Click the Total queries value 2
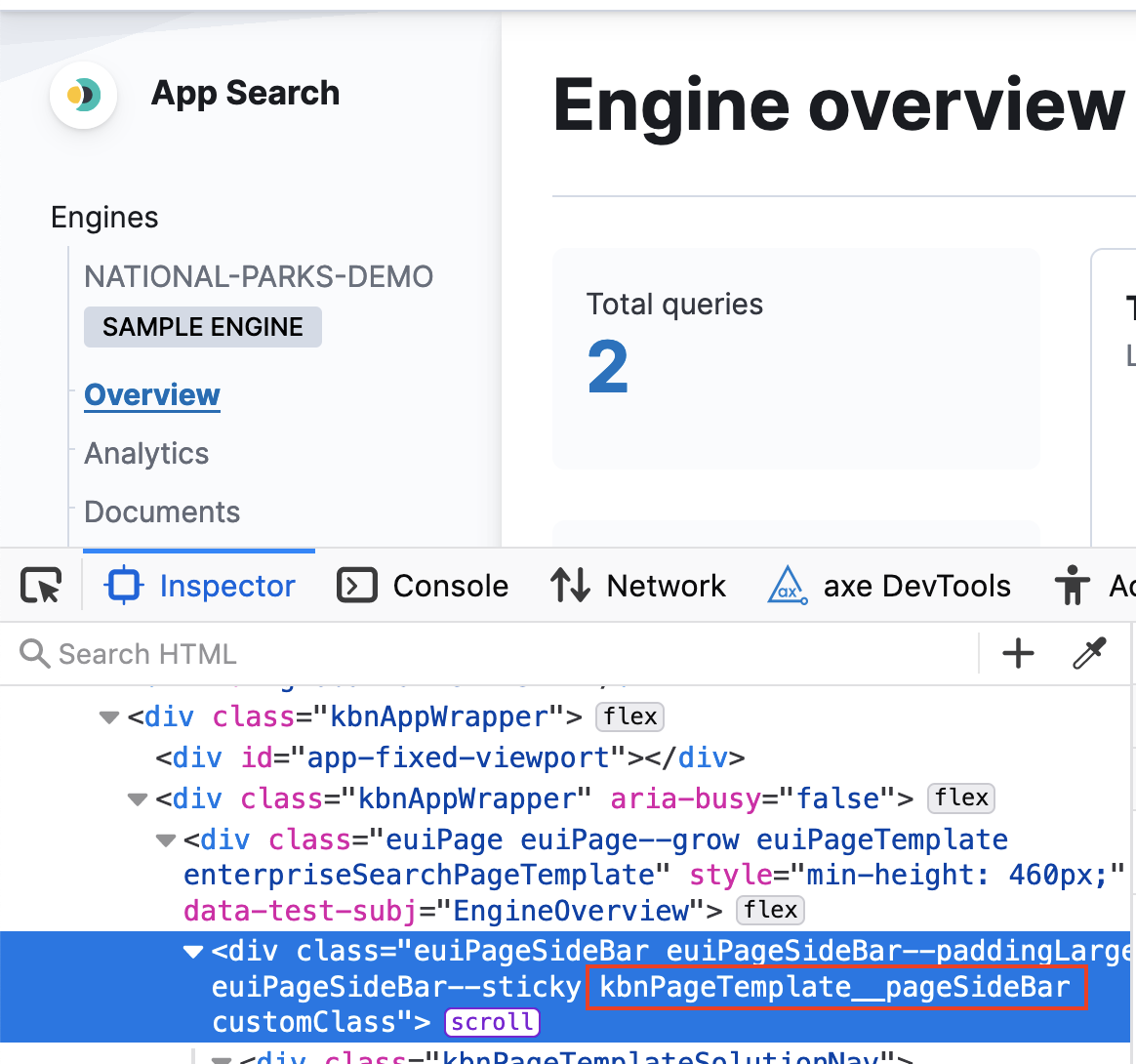Viewport: 1136px width, 1064px height. click(x=607, y=367)
